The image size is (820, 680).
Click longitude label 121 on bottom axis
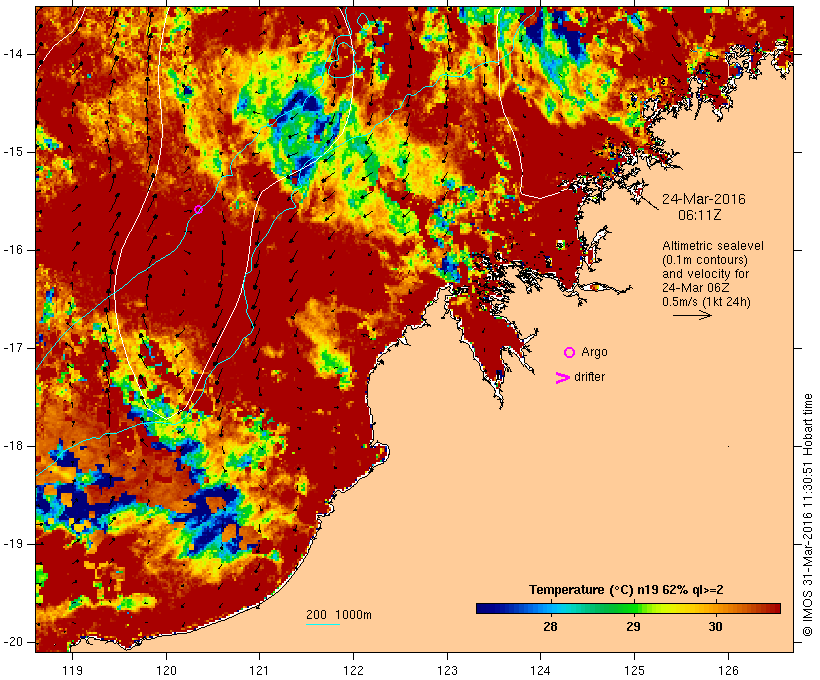(x=259, y=670)
